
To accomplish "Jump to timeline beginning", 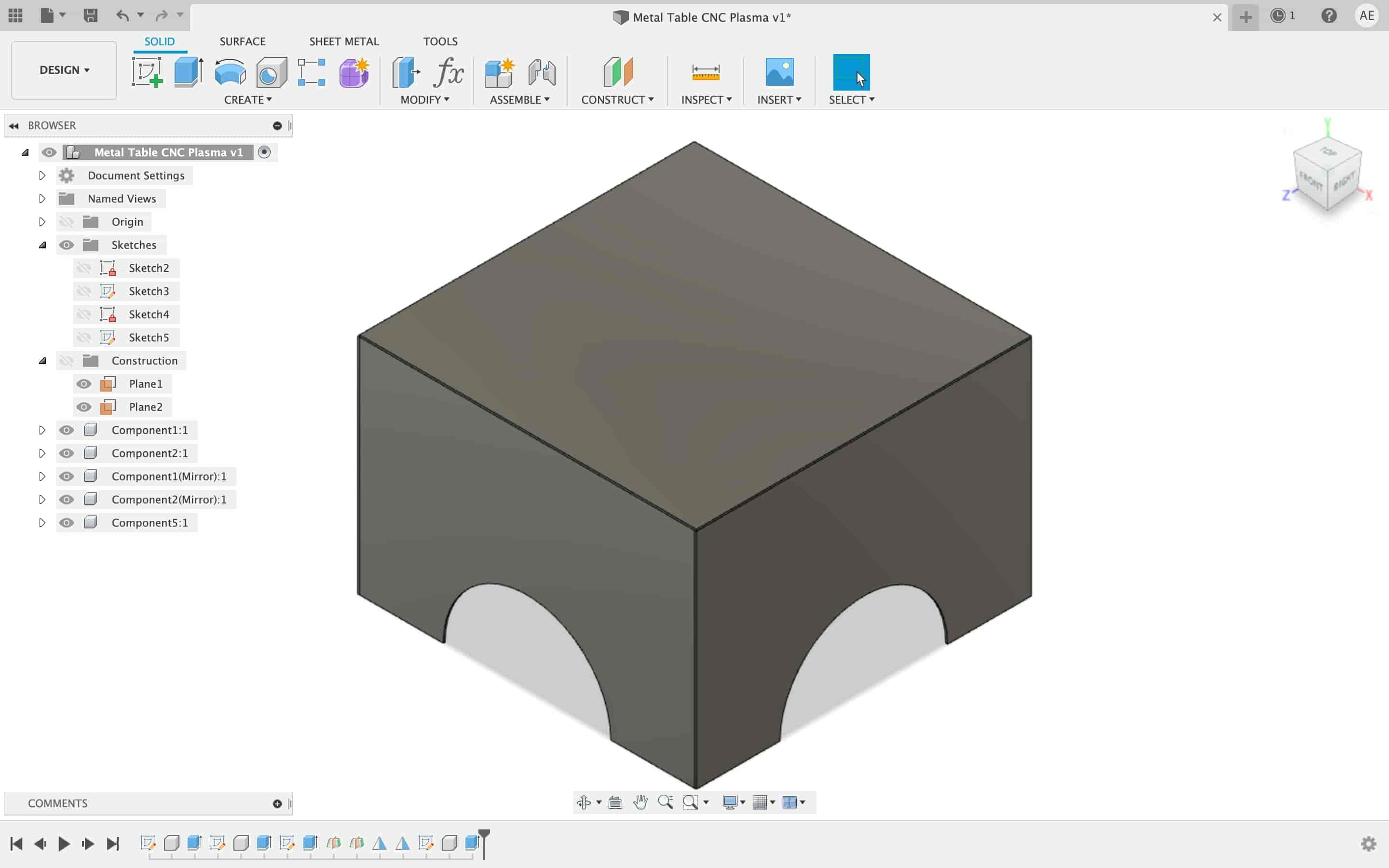I will coord(16,843).
